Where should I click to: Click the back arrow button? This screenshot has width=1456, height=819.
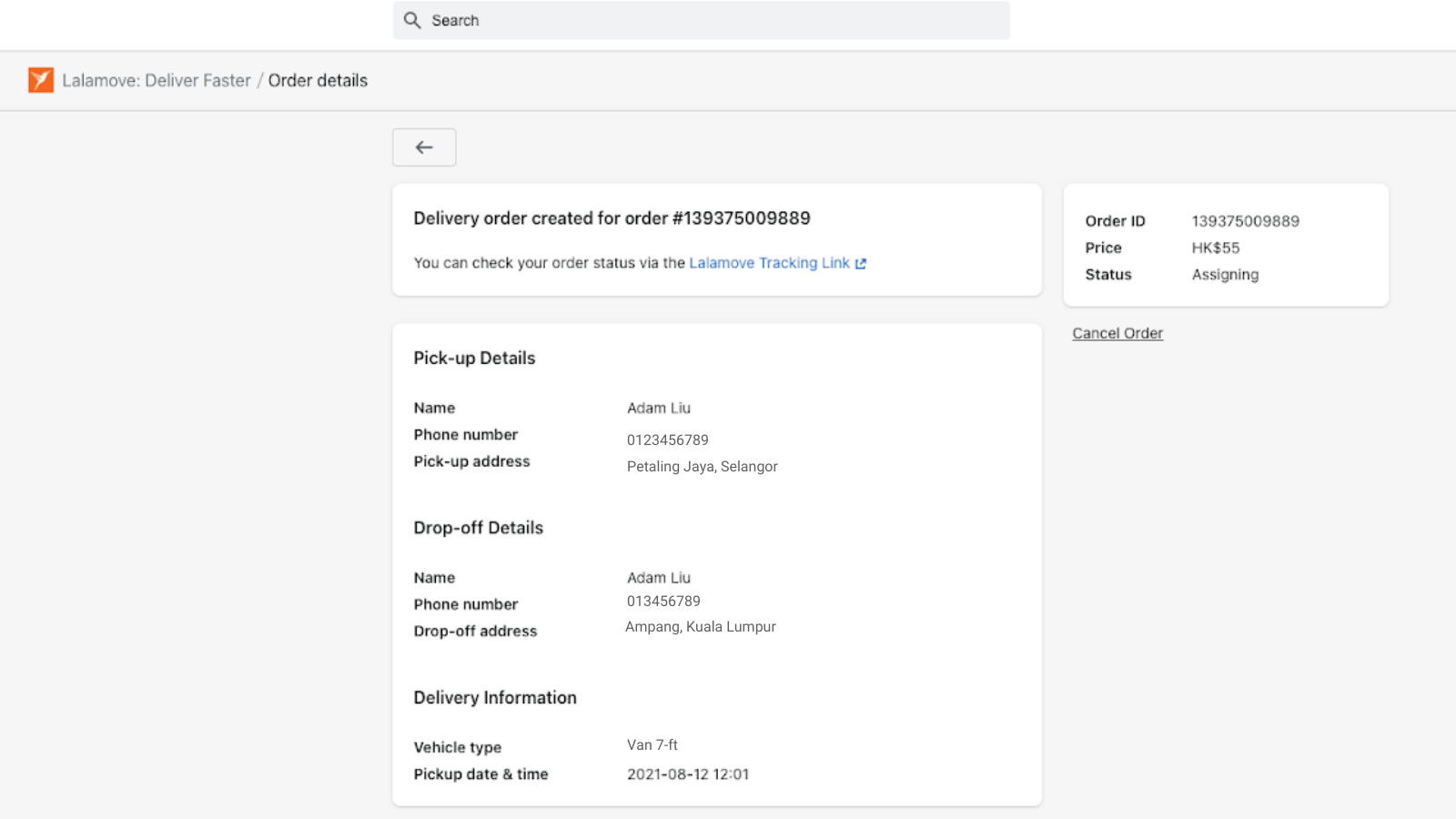click(x=423, y=147)
